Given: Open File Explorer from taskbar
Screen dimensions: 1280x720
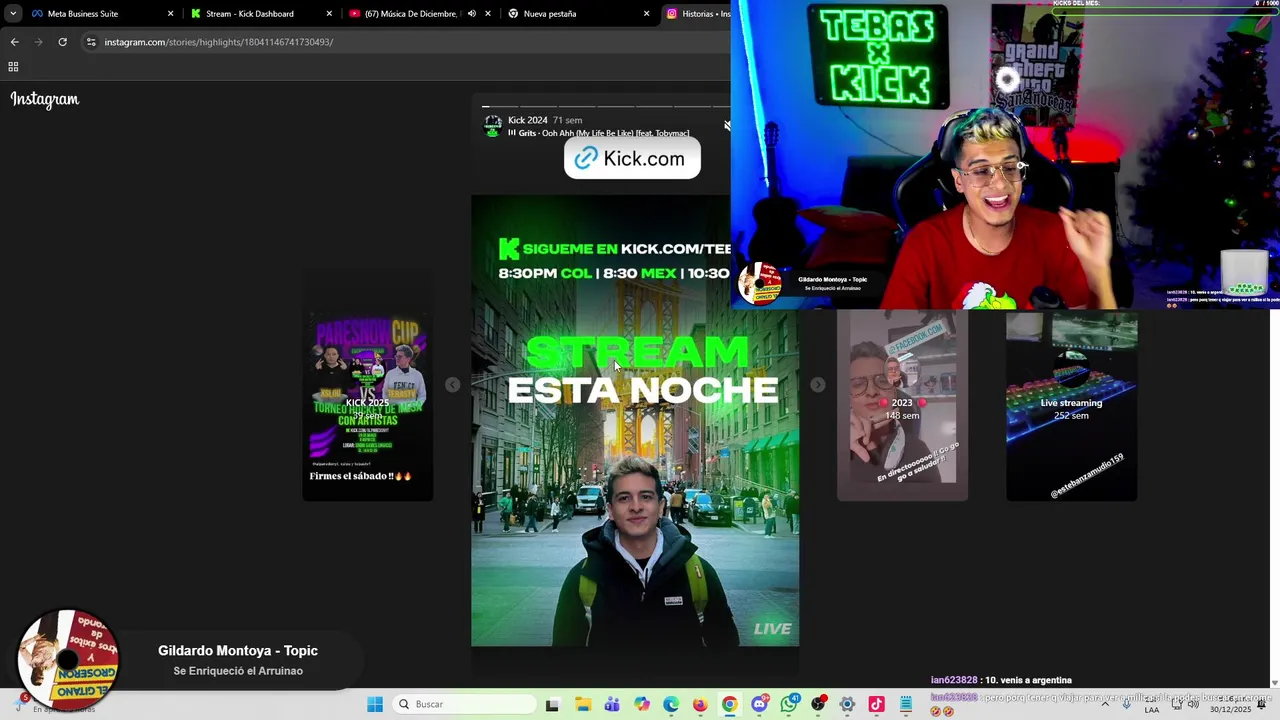Looking at the screenshot, I should click(582, 704).
